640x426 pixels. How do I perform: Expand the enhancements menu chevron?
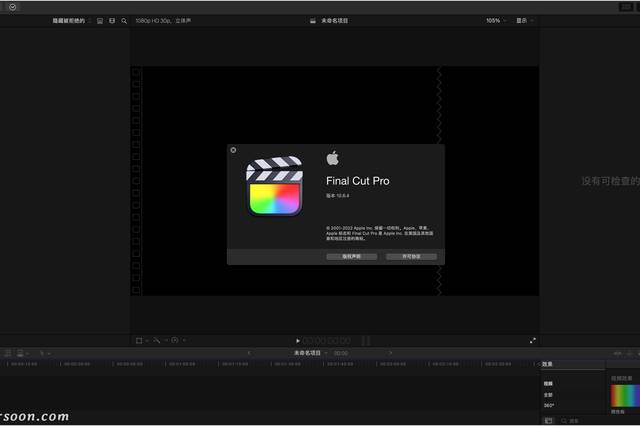(x=166, y=340)
